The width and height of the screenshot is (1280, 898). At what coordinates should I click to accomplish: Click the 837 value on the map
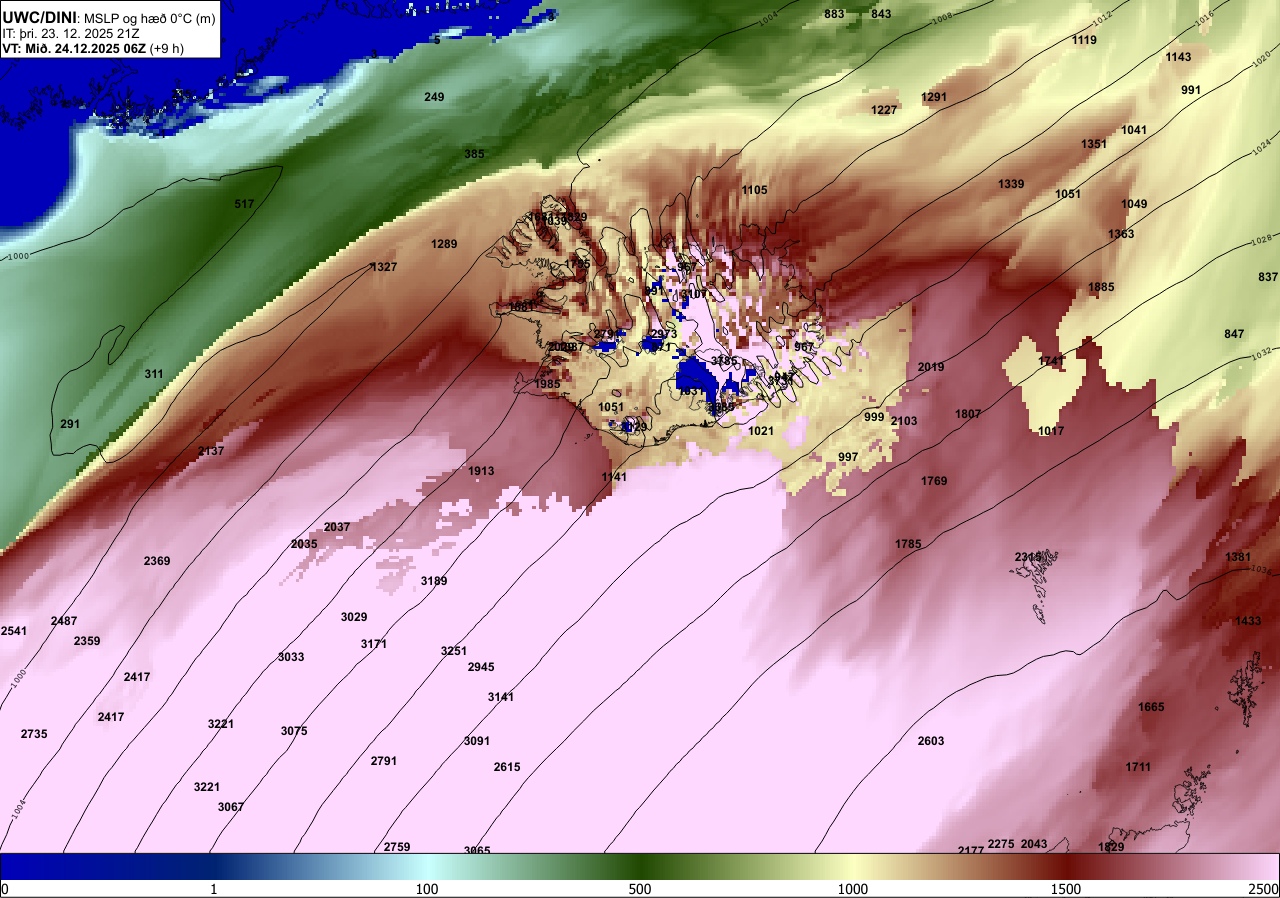(1268, 277)
